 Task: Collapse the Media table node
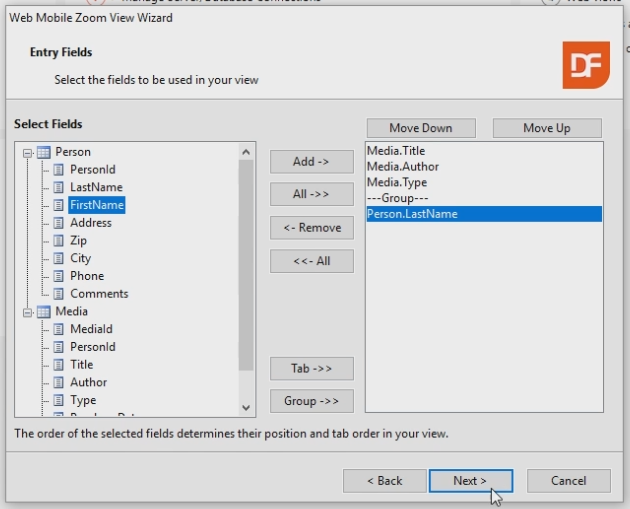28,312
